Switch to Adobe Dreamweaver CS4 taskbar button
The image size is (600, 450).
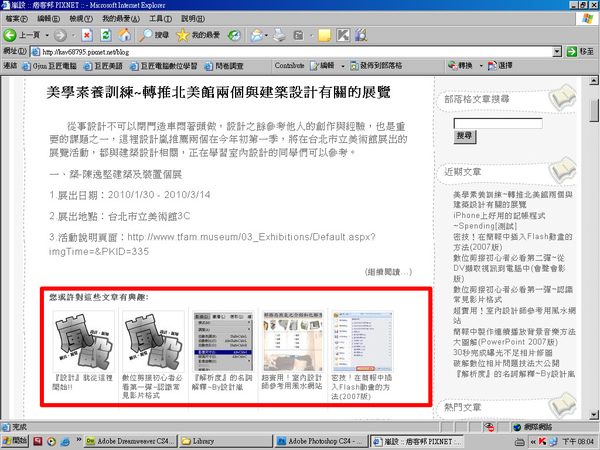tap(131, 441)
